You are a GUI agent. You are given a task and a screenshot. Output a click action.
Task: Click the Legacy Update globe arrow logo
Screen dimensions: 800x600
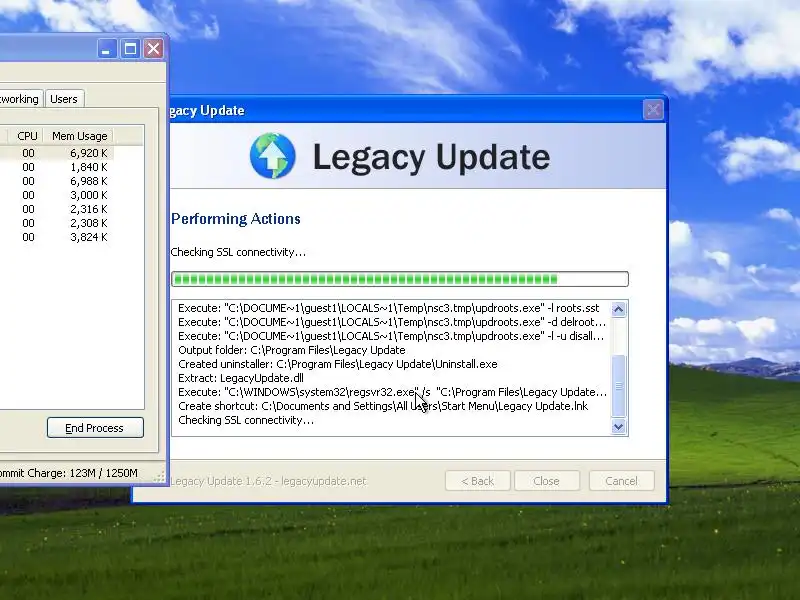click(272, 156)
